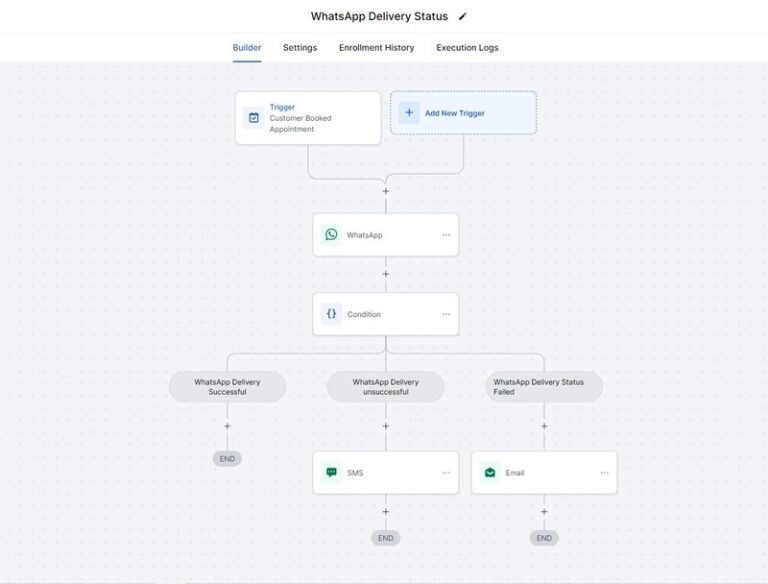Open the Enrollment History tab

pyautogui.click(x=376, y=48)
